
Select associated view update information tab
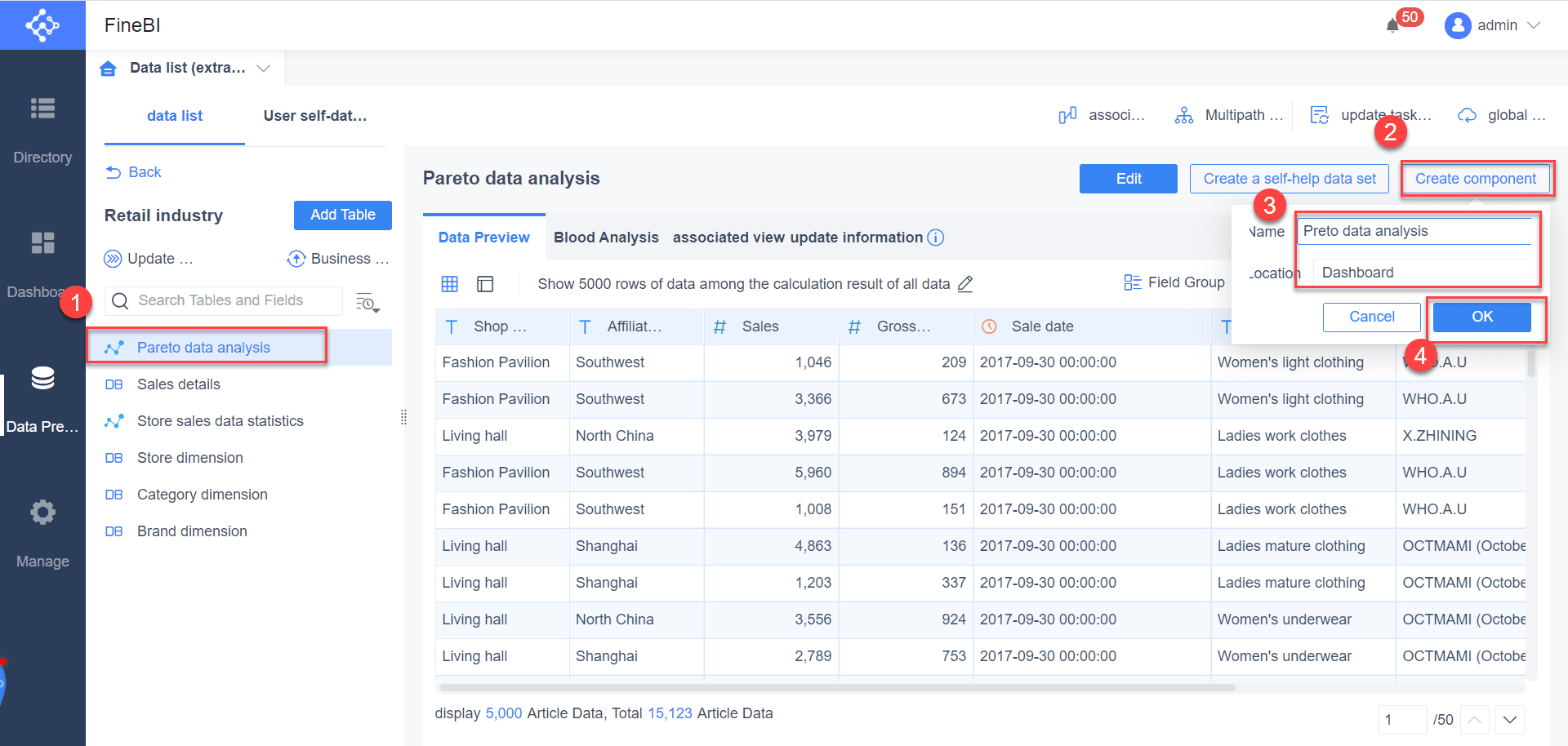tap(798, 238)
